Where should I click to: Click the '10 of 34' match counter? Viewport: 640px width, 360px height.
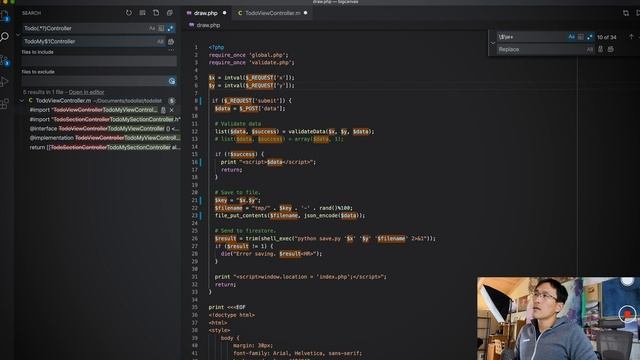tap(607, 37)
